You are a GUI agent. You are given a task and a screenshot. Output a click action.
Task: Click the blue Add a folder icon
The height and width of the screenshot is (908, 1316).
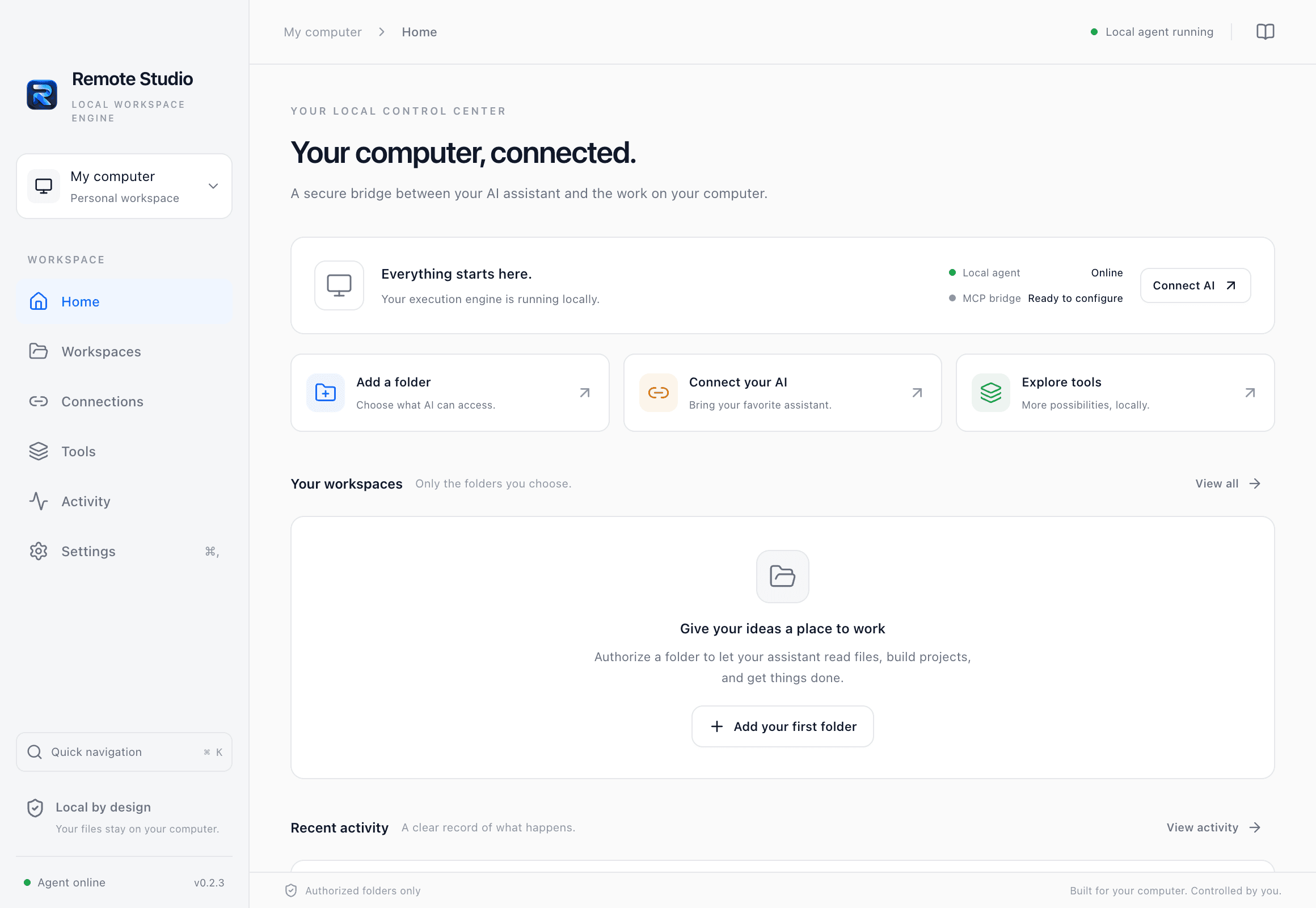coord(325,393)
